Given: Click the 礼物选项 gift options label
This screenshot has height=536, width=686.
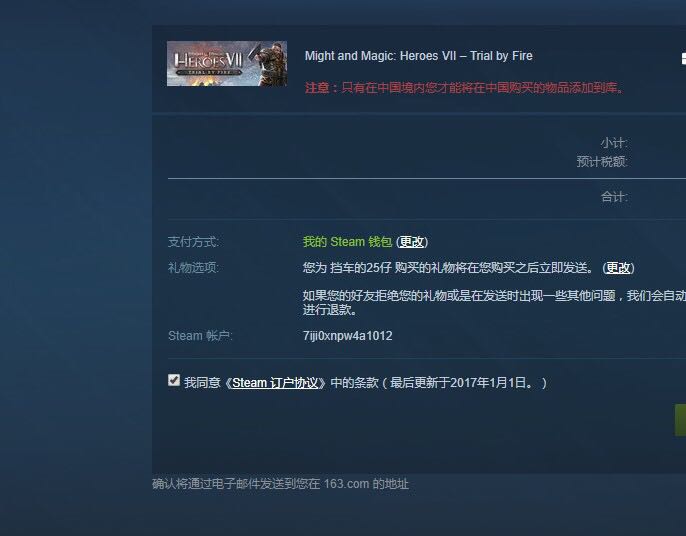Looking at the screenshot, I should (193, 267).
